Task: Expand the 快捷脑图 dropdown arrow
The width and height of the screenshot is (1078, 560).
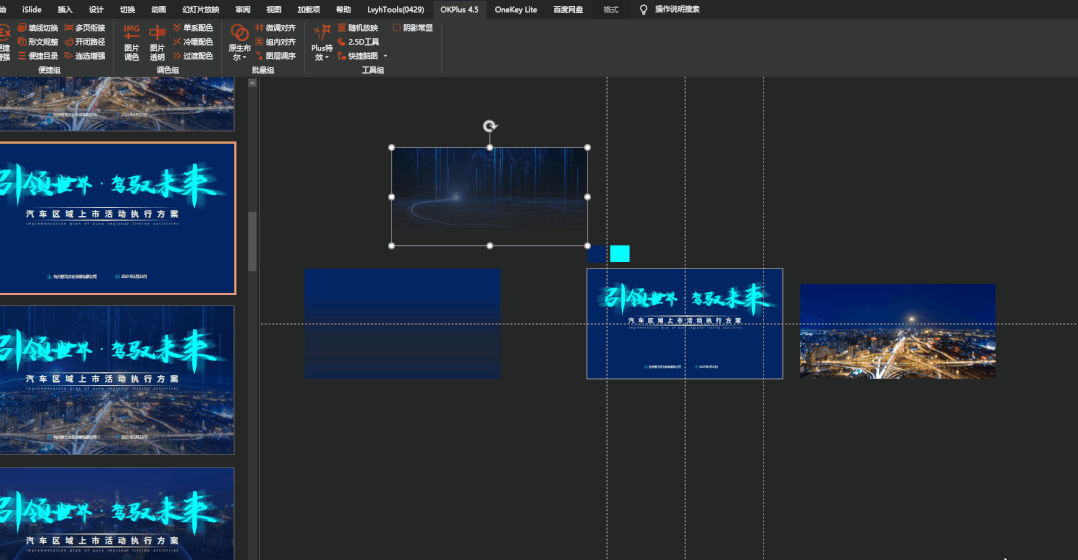Action: point(385,56)
